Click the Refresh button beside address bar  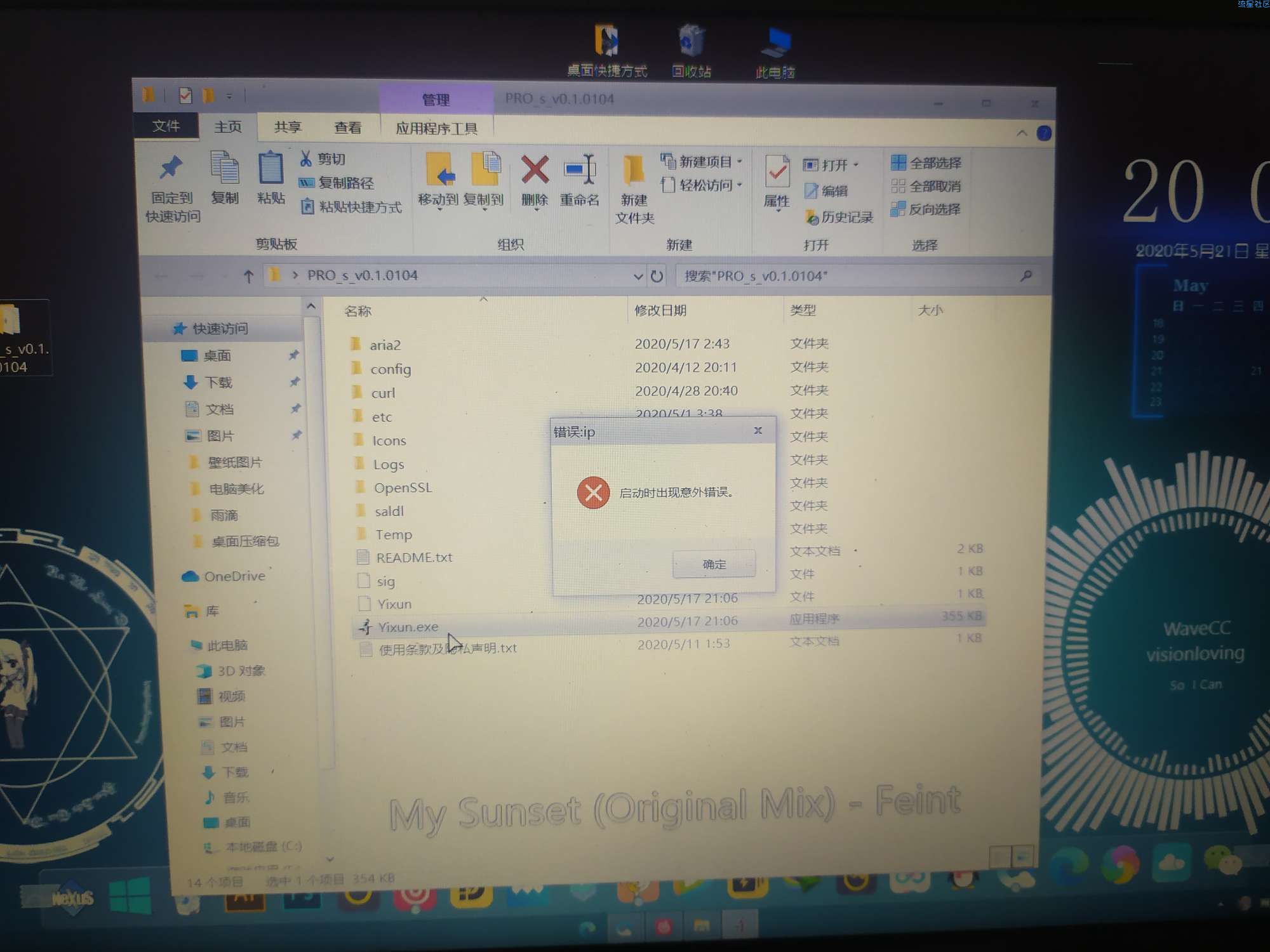click(x=657, y=276)
